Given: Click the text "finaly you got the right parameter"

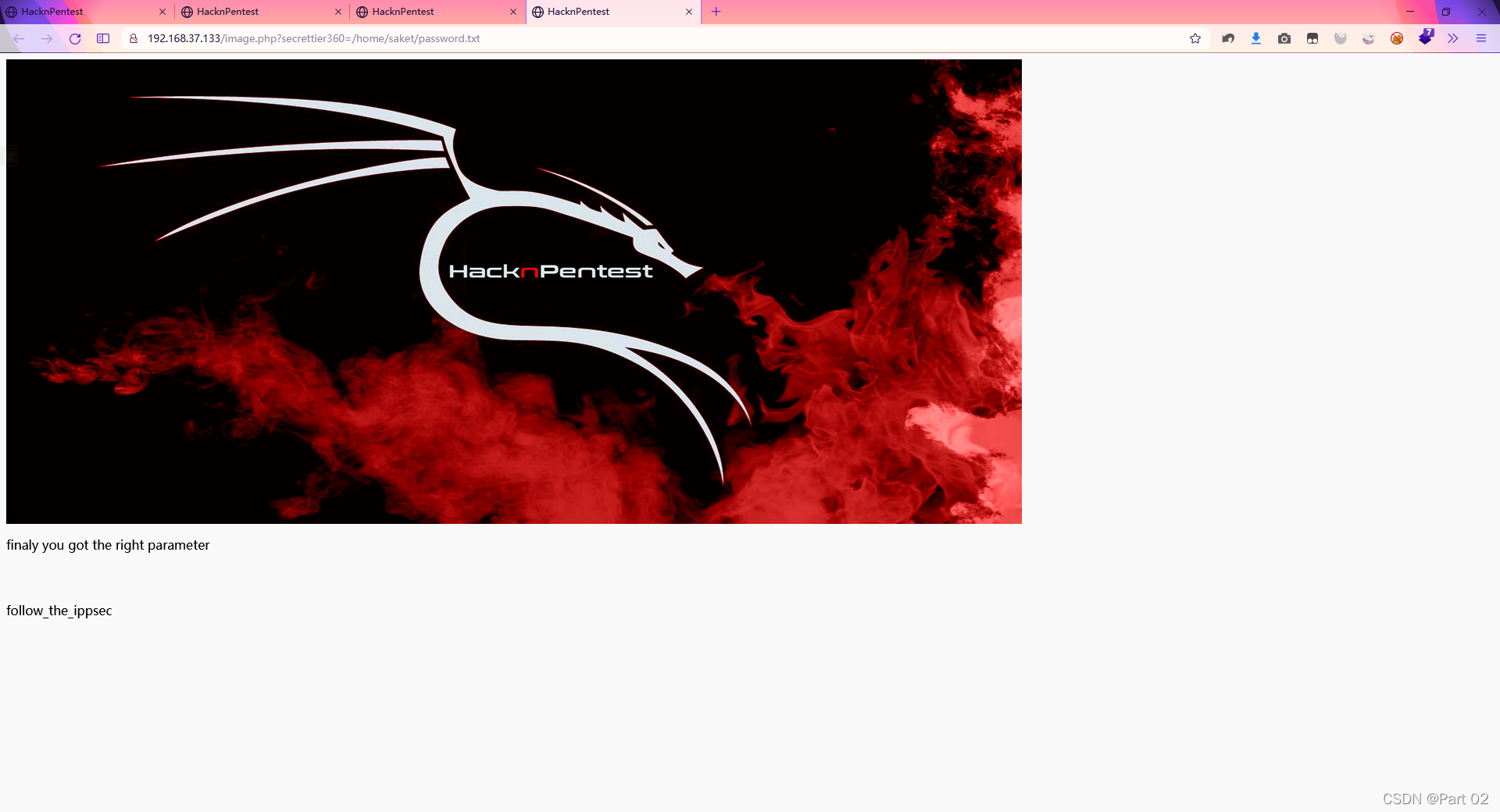Looking at the screenshot, I should click(108, 545).
